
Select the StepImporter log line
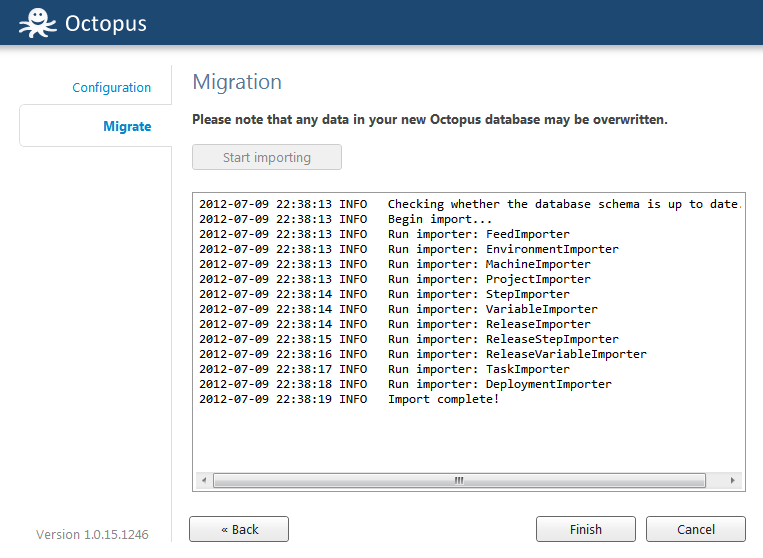pyautogui.click(x=384, y=295)
